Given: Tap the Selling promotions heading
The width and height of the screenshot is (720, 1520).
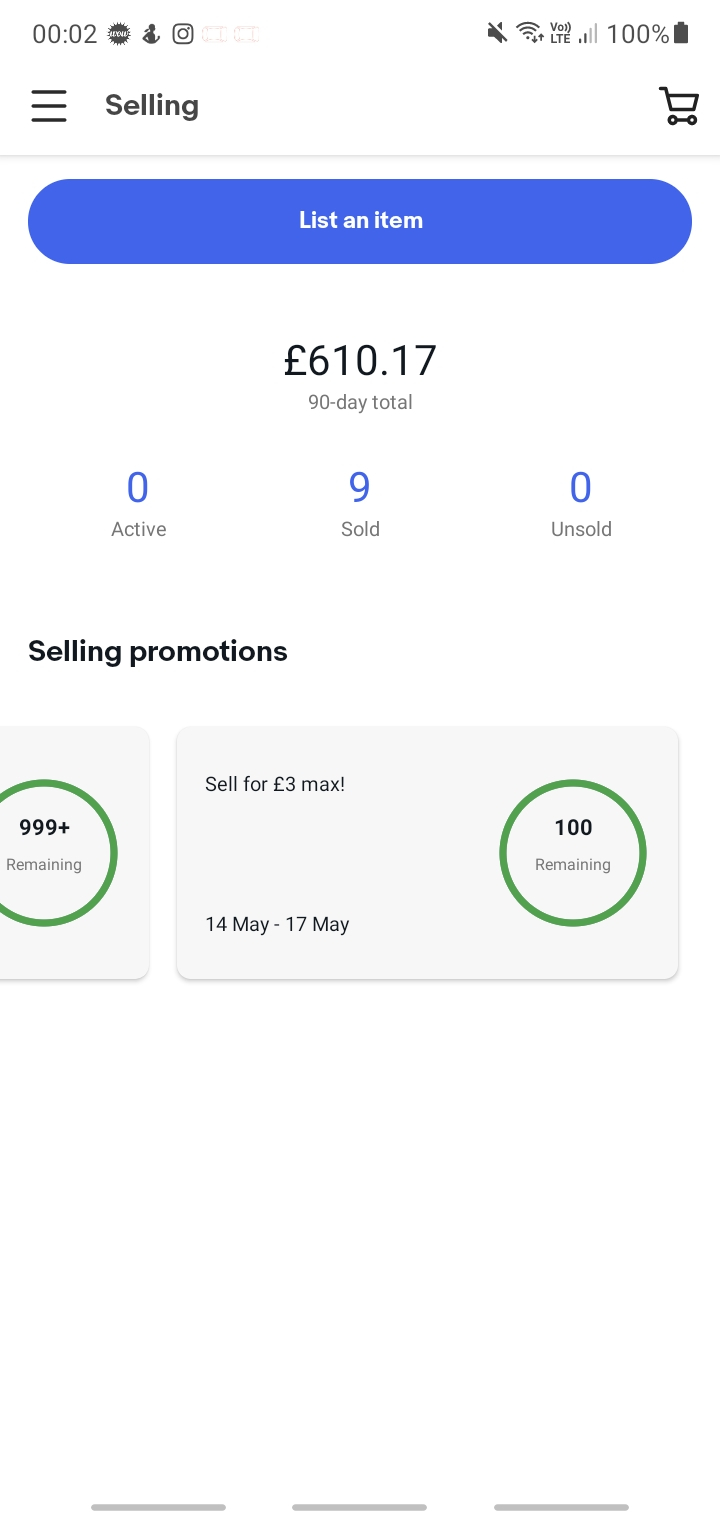Looking at the screenshot, I should click(x=158, y=651).
